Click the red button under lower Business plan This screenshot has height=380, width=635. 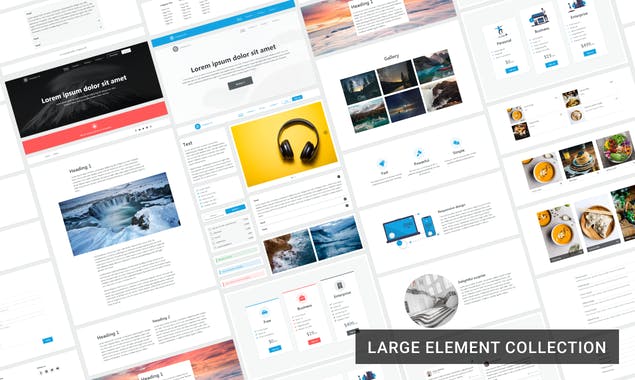(314, 342)
